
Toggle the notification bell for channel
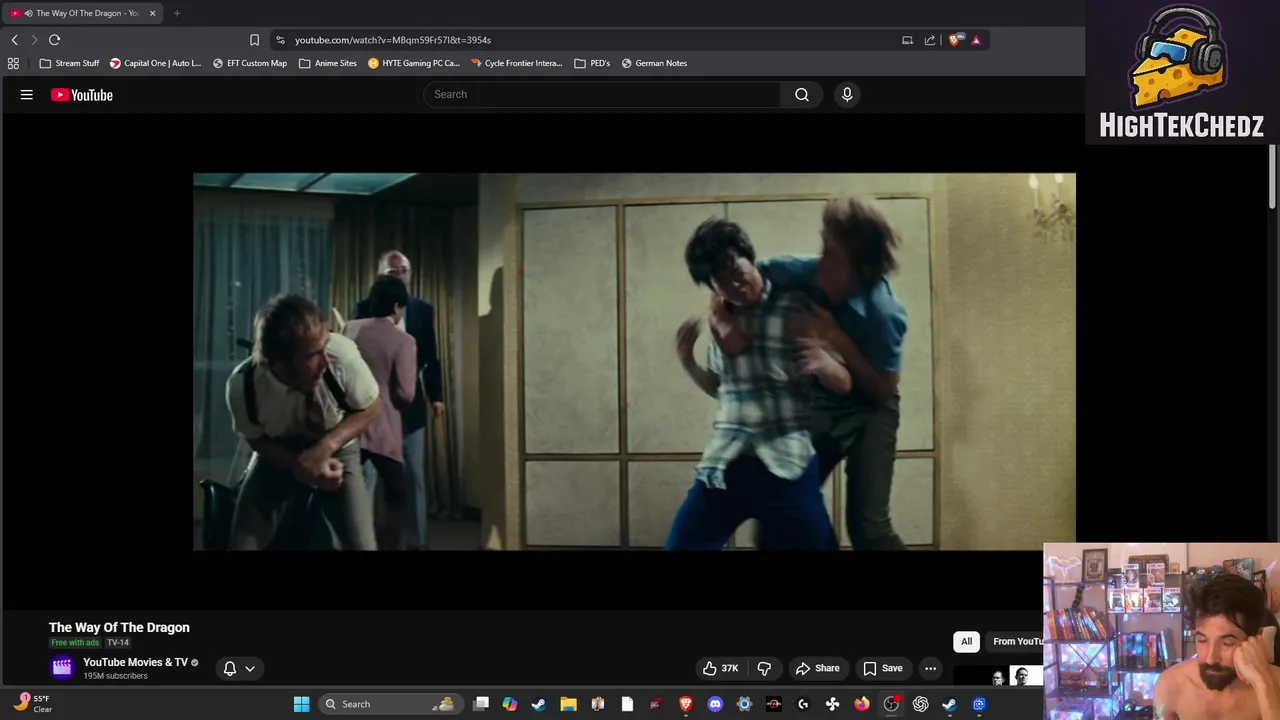[230, 668]
